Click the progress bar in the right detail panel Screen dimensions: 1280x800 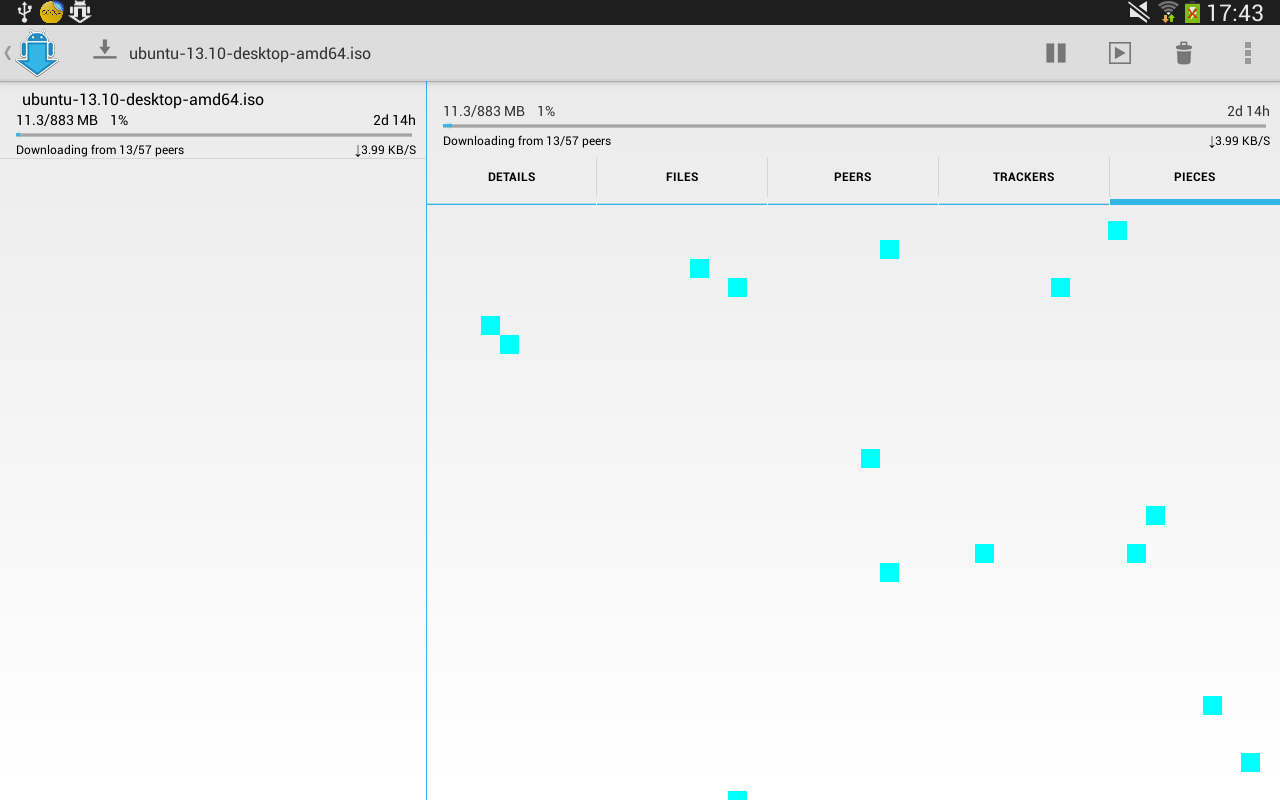coord(856,126)
